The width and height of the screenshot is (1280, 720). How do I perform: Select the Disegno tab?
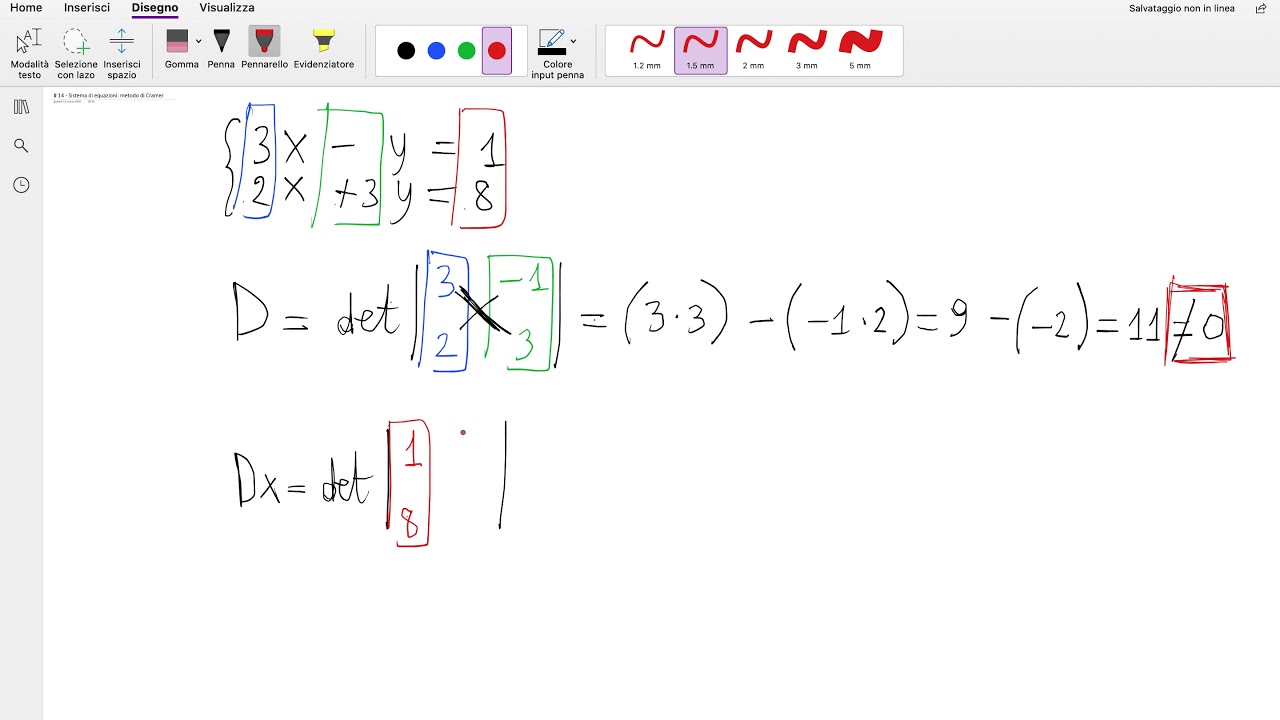155,8
